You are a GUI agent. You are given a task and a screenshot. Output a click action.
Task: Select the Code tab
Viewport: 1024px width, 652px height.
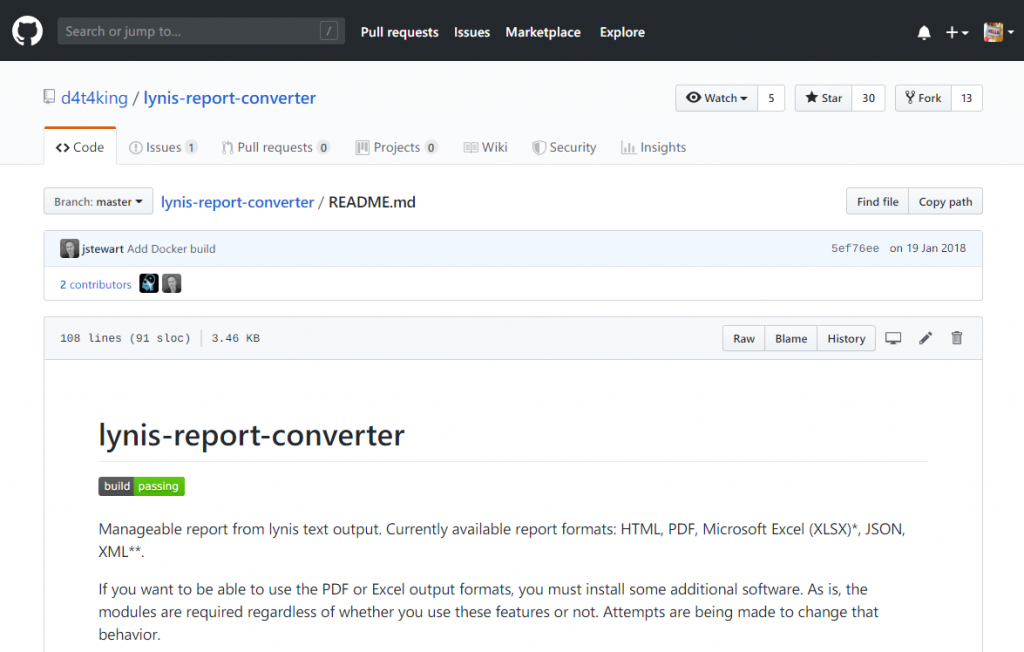pyautogui.click(x=80, y=147)
